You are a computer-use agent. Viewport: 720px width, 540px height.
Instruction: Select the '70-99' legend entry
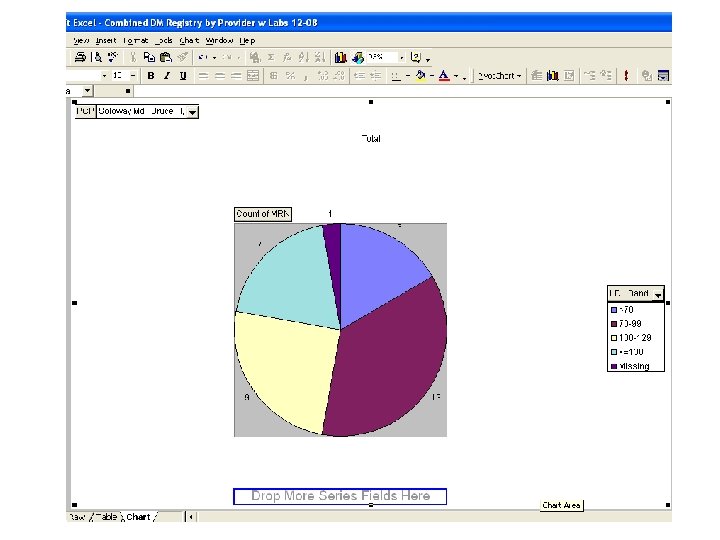click(x=626, y=324)
